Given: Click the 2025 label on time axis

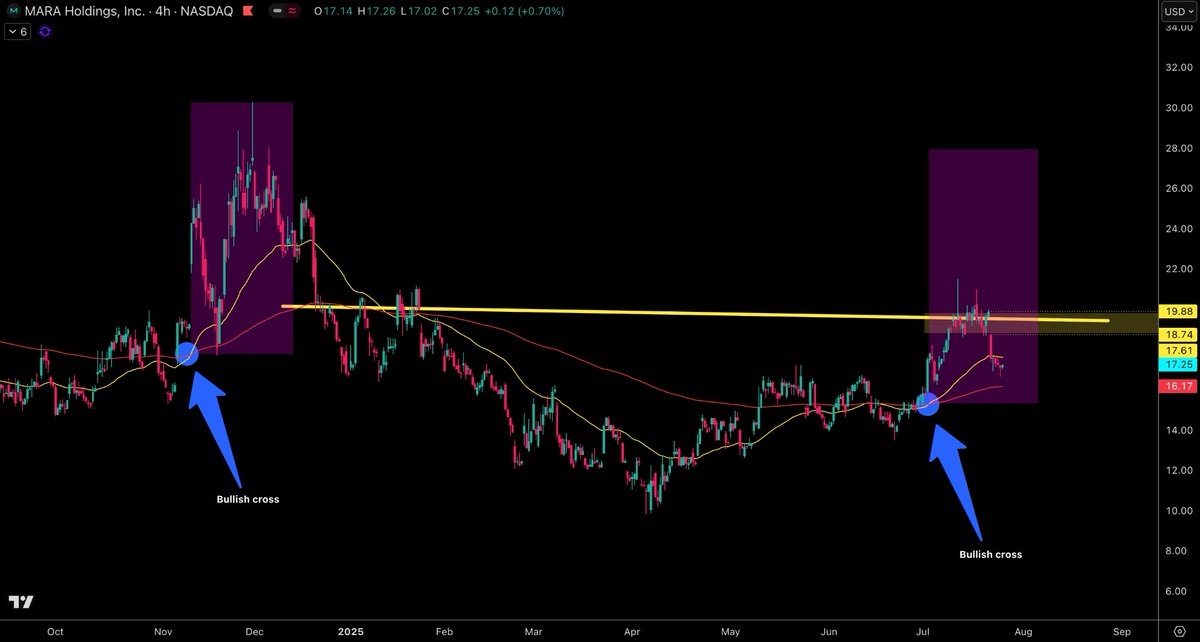Looking at the screenshot, I should 350,631.
